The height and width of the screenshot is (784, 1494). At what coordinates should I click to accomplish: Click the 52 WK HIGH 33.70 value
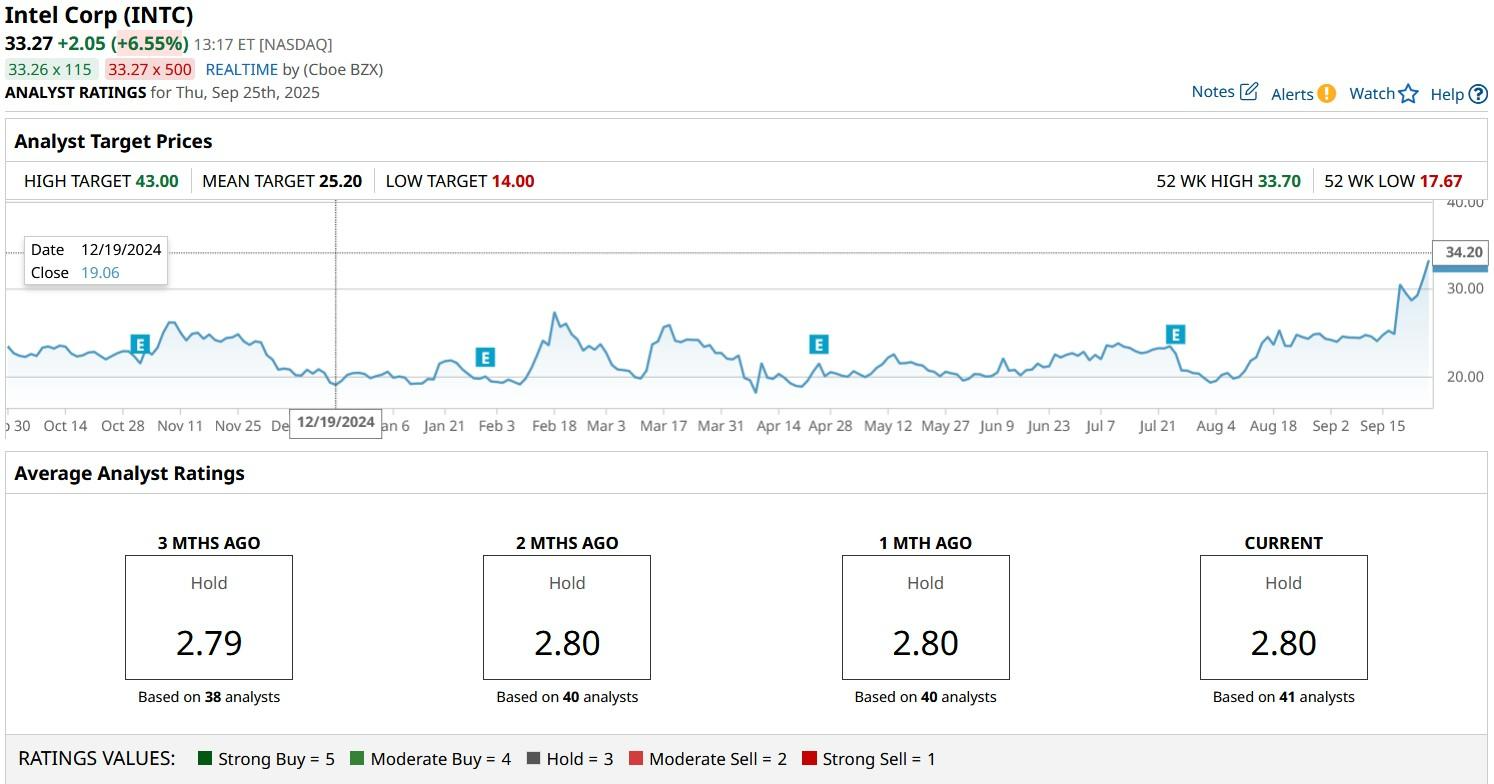point(1279,181)
